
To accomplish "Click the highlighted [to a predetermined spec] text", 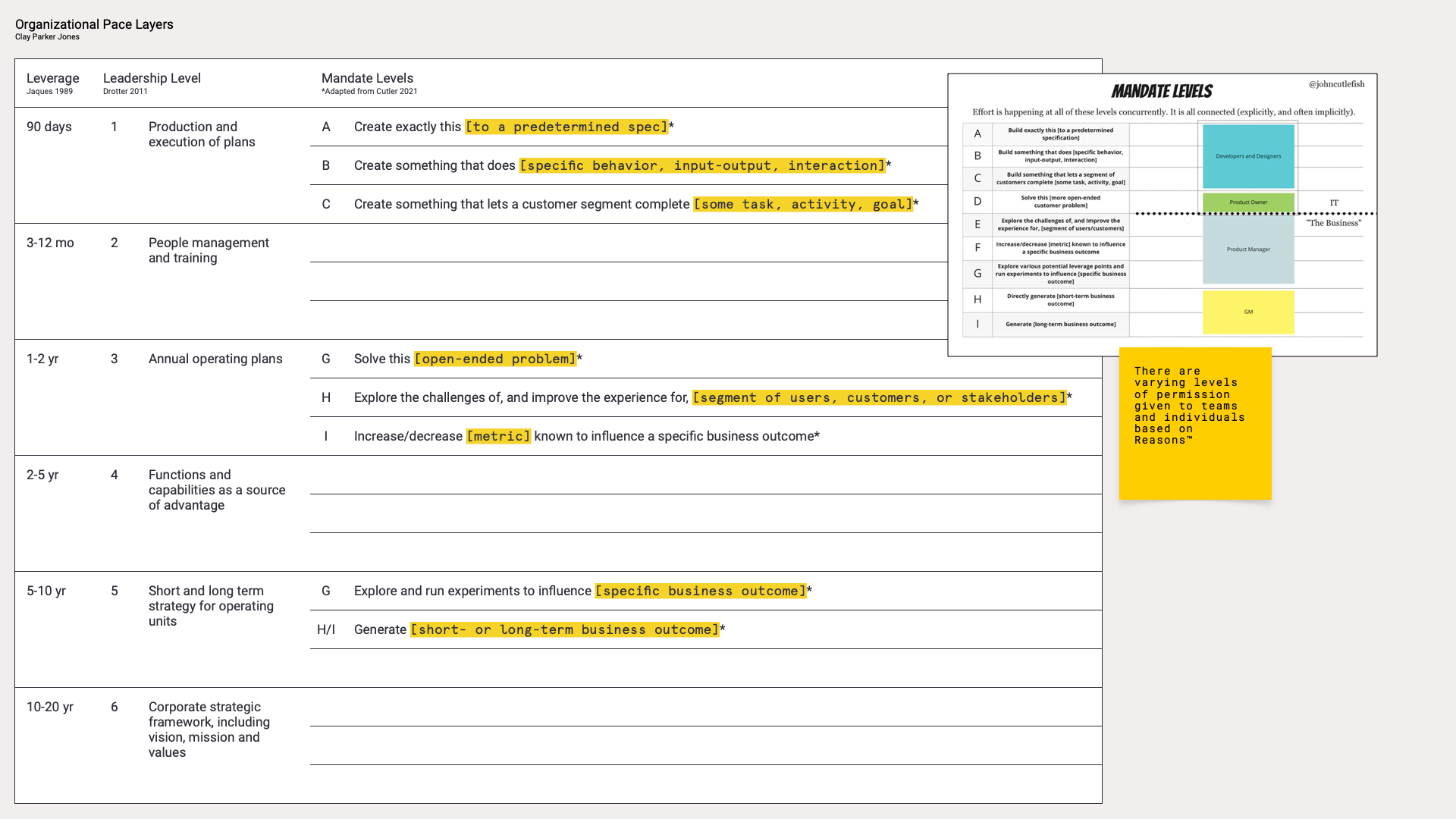I will click(x=566, y=127).
